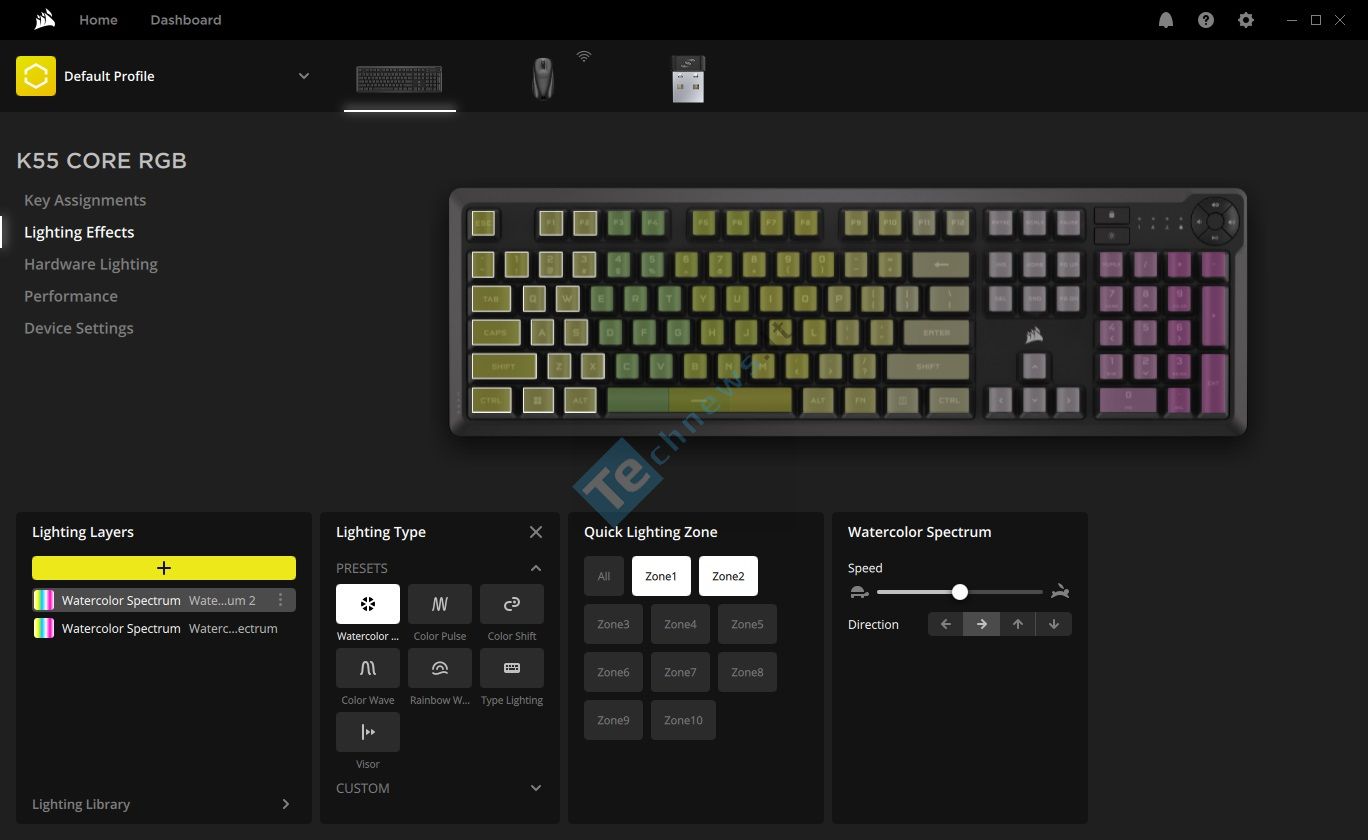Image resolution: width=1368 pixels, height=840 pixels.
Task: Select the All quick lighting zone
Action: tap(604, 576)
